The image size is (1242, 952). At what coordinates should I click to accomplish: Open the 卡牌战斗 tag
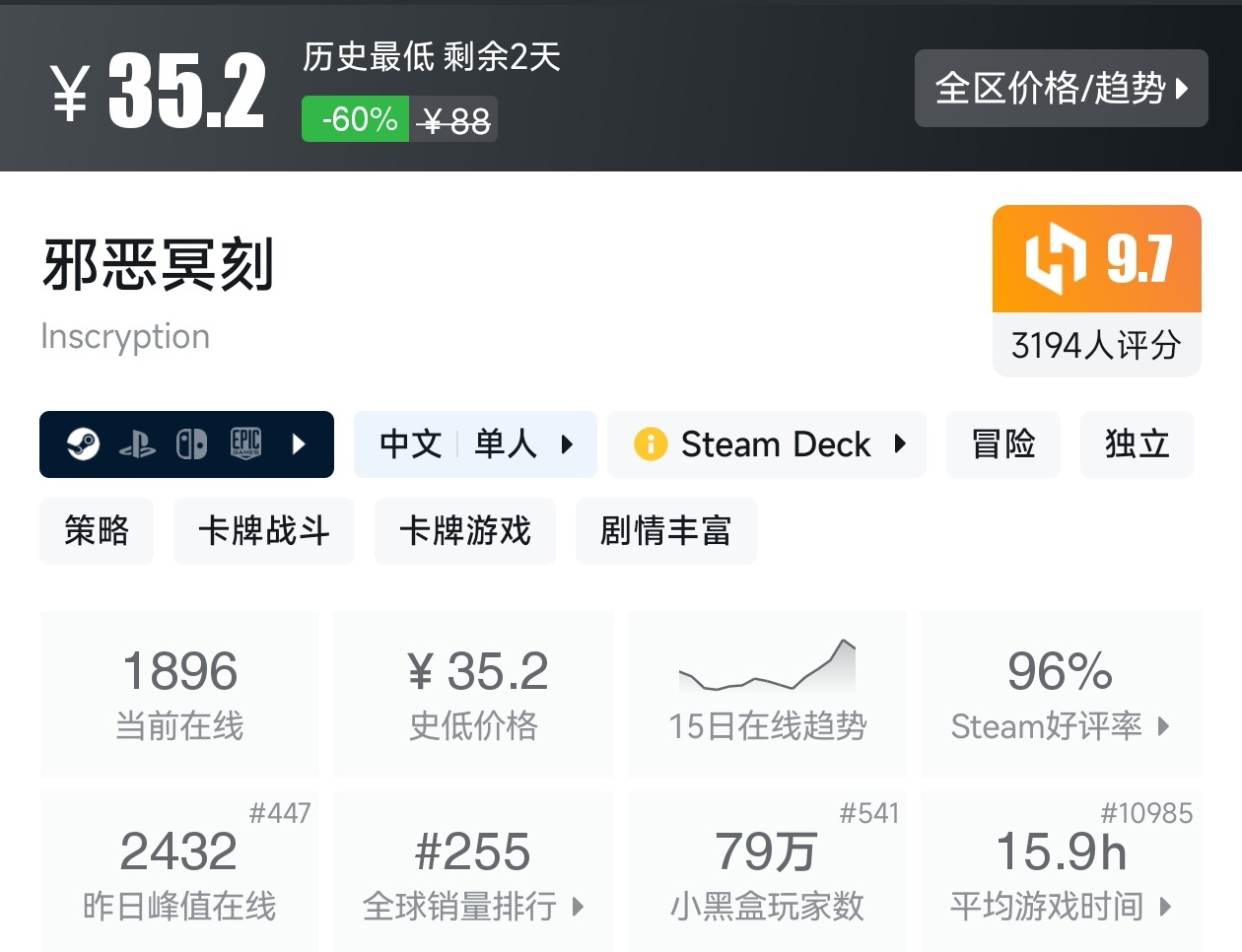[x=264, y=531]
